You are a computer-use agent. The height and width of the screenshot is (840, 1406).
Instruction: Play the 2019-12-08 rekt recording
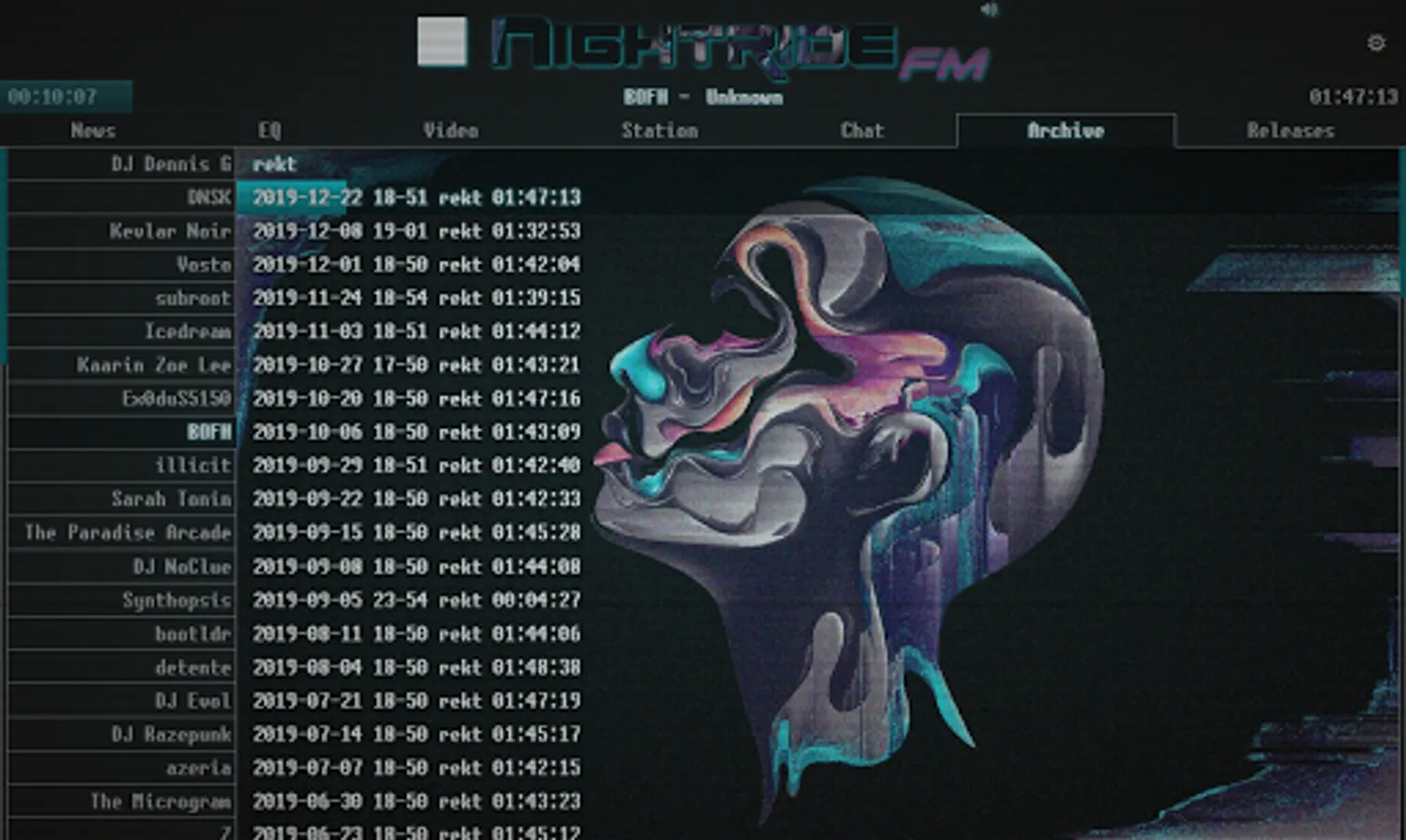[x=416, y=231]
